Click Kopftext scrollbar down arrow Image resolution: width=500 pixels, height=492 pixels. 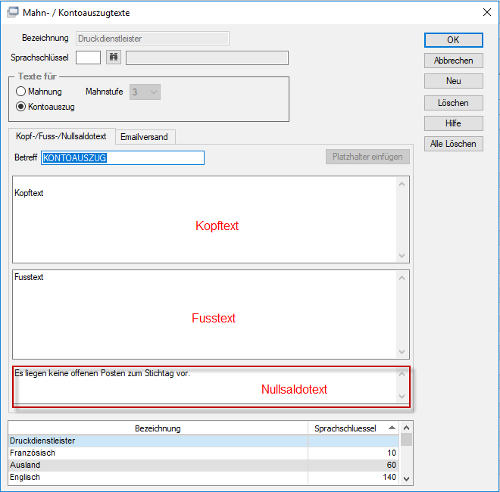(402, 256)
